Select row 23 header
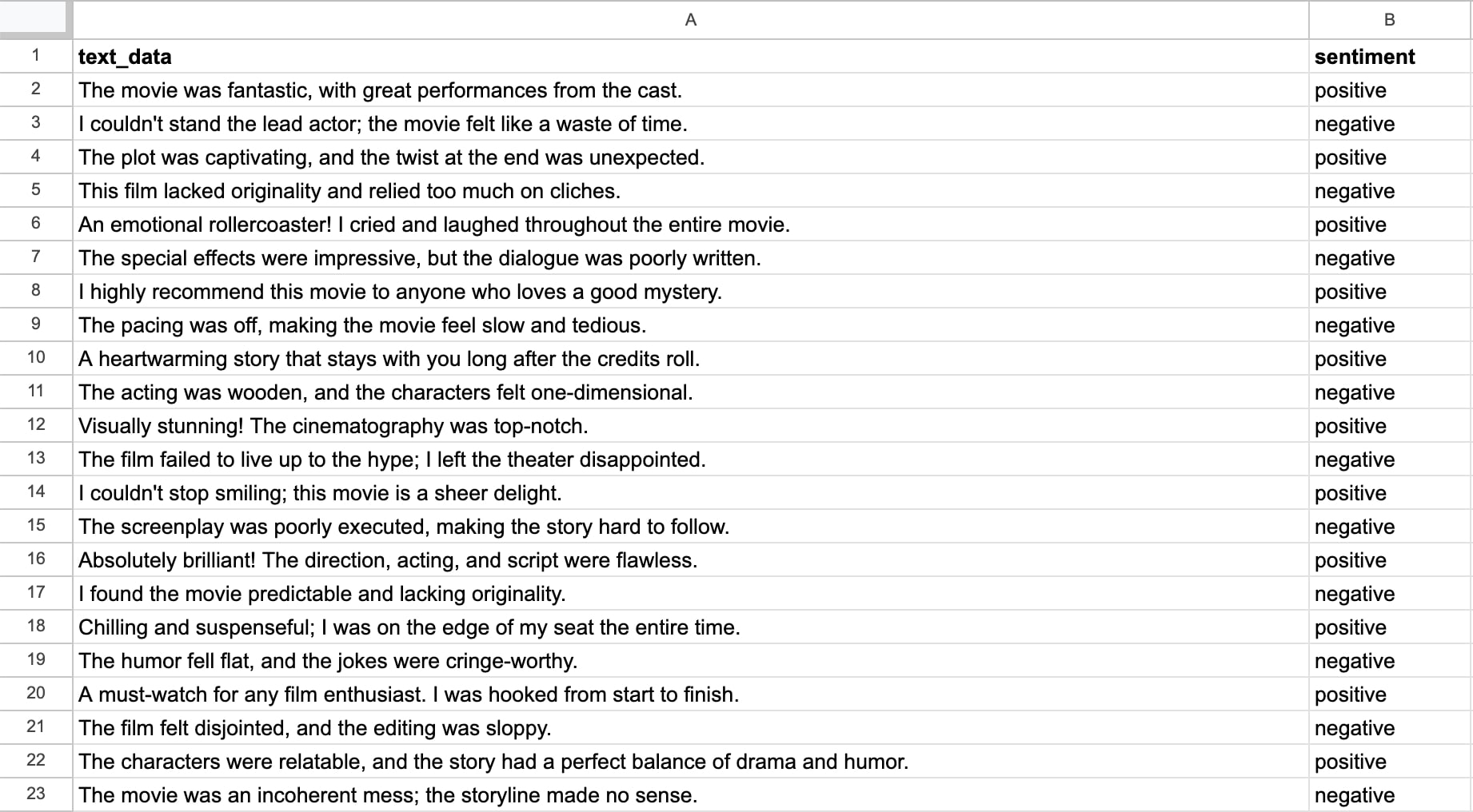 point(36,794)
